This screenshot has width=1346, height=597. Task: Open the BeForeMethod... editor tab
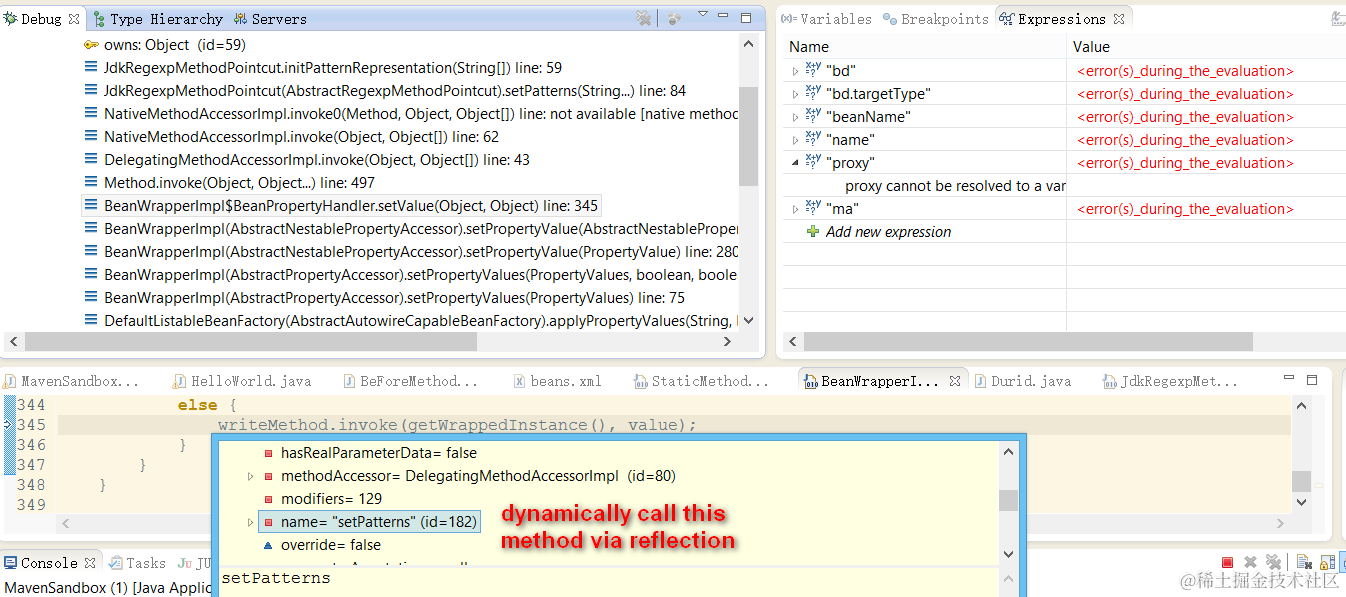point(409,381)
